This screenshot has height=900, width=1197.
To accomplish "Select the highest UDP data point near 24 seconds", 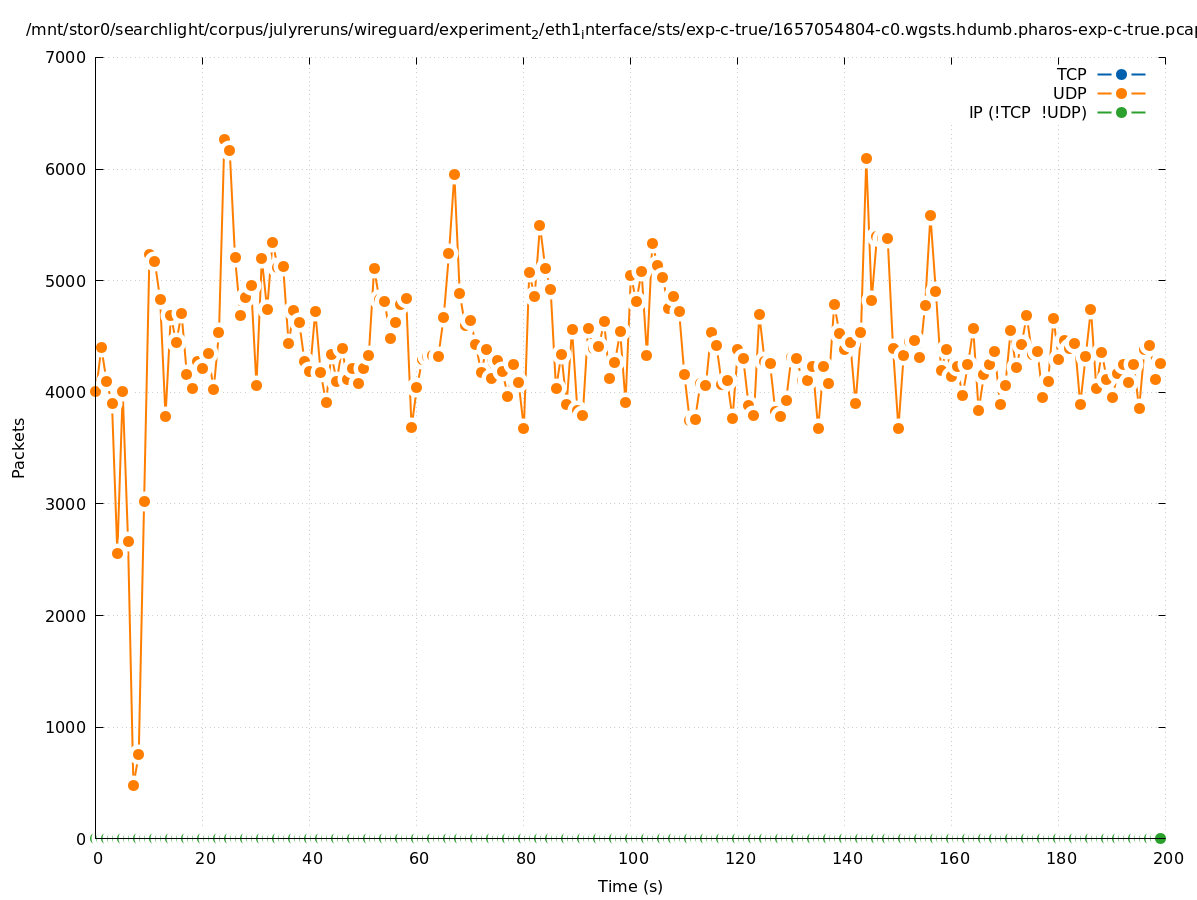I will (224, 140).
